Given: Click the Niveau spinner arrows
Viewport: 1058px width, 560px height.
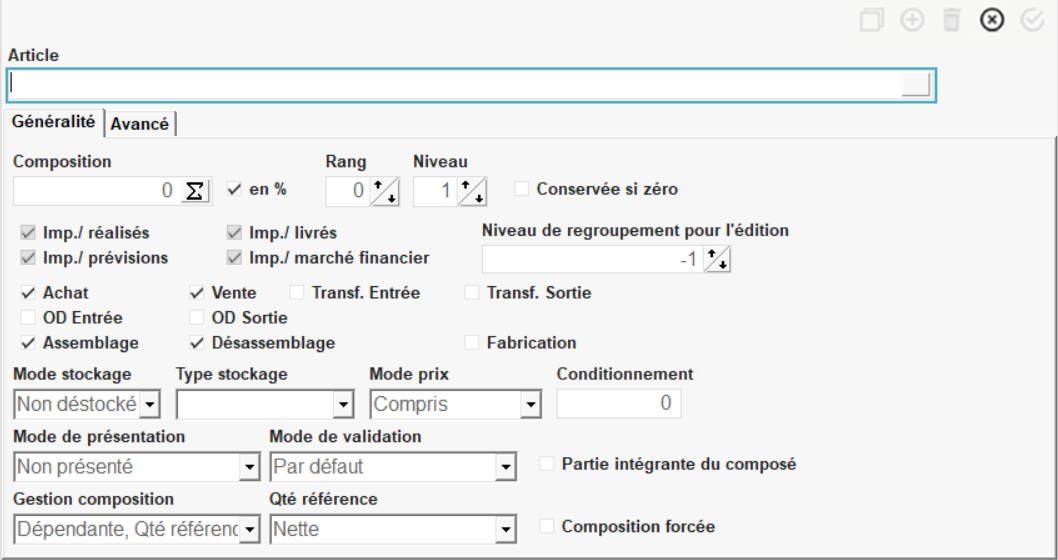Looking at the screenshot, I should click(x=472, y=190).
